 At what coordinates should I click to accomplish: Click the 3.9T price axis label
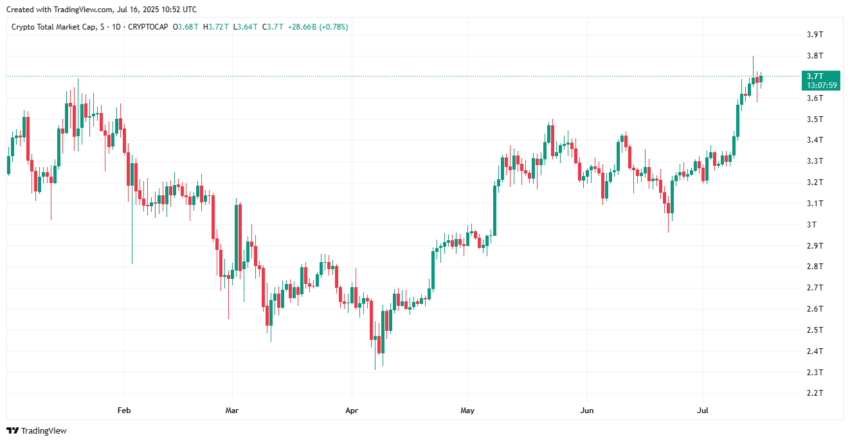pyautogui.click(x=815, y=34)
